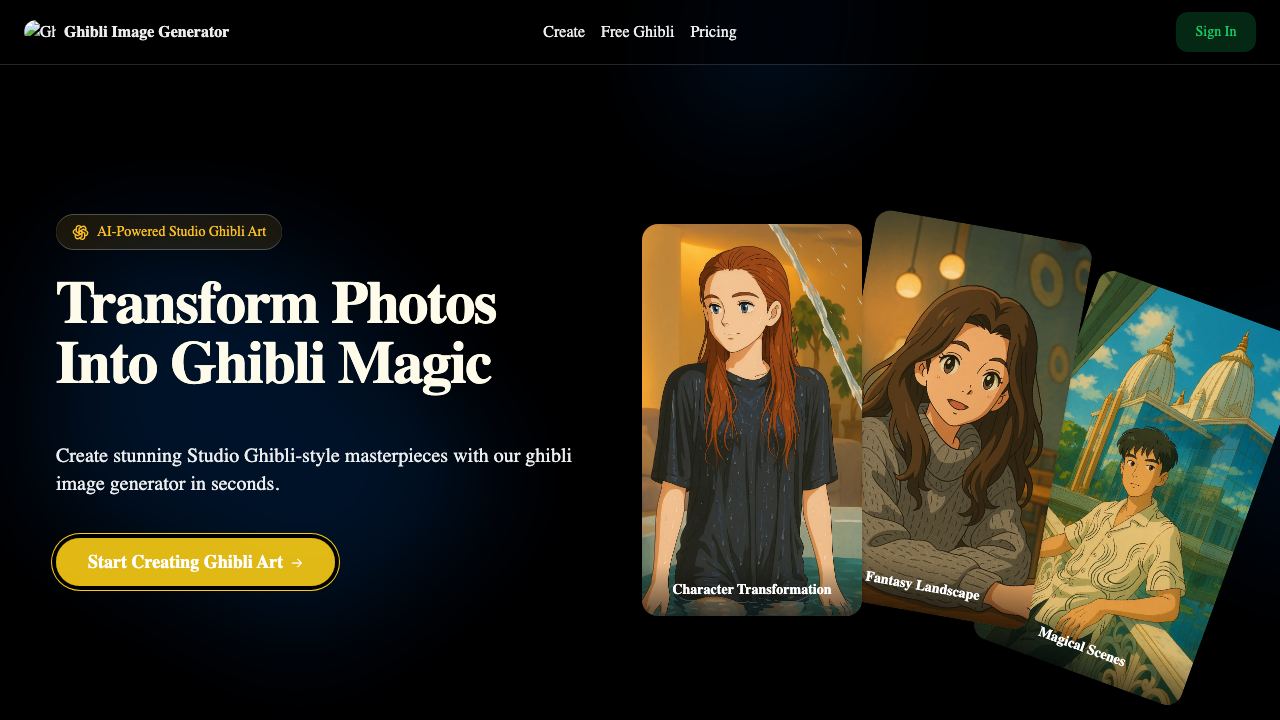Viewport: 1280px width, 720px height.
Task: Open the Pricing nav item
Action: [713, 32]
